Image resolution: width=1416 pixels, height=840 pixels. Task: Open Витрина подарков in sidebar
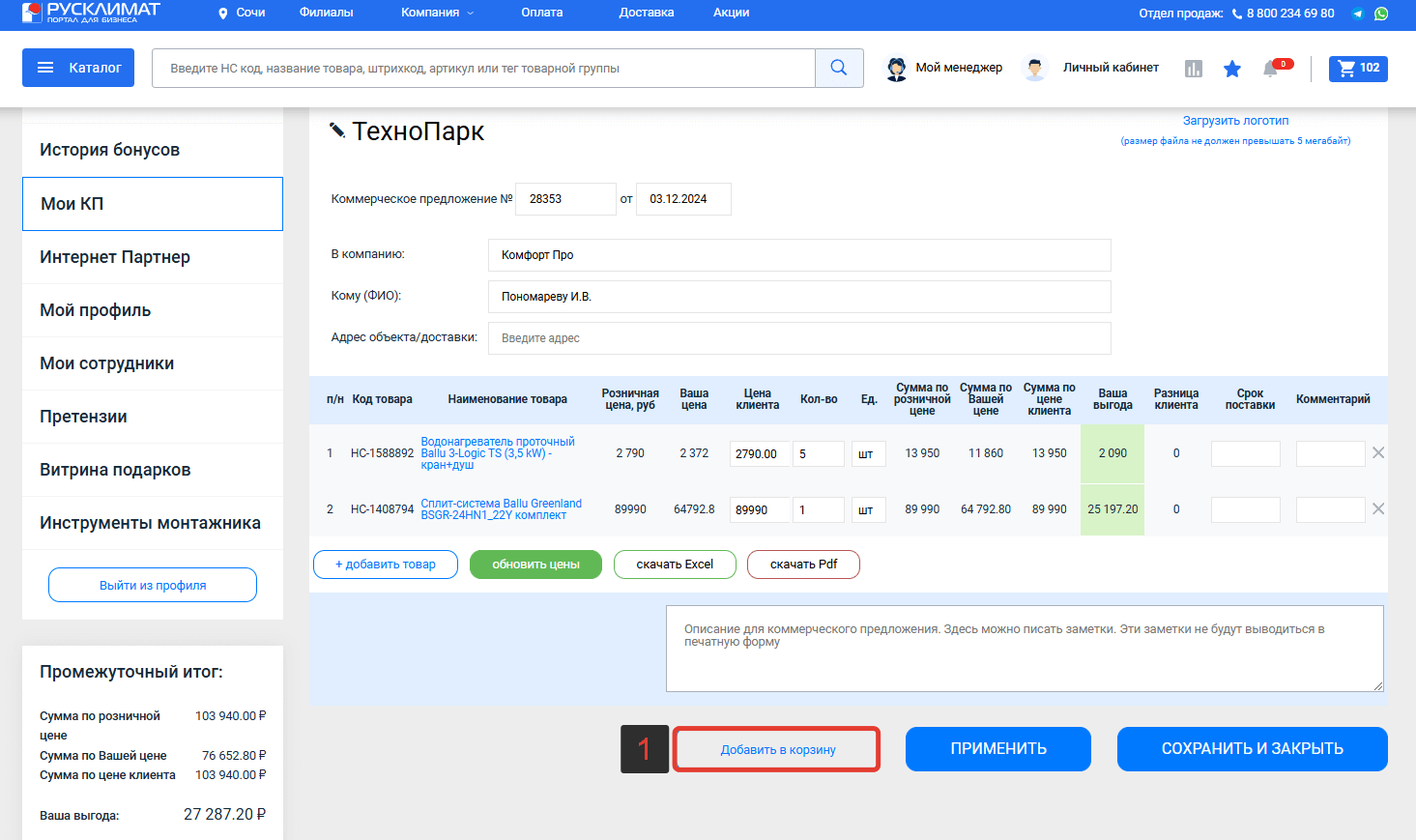point(153,470)
